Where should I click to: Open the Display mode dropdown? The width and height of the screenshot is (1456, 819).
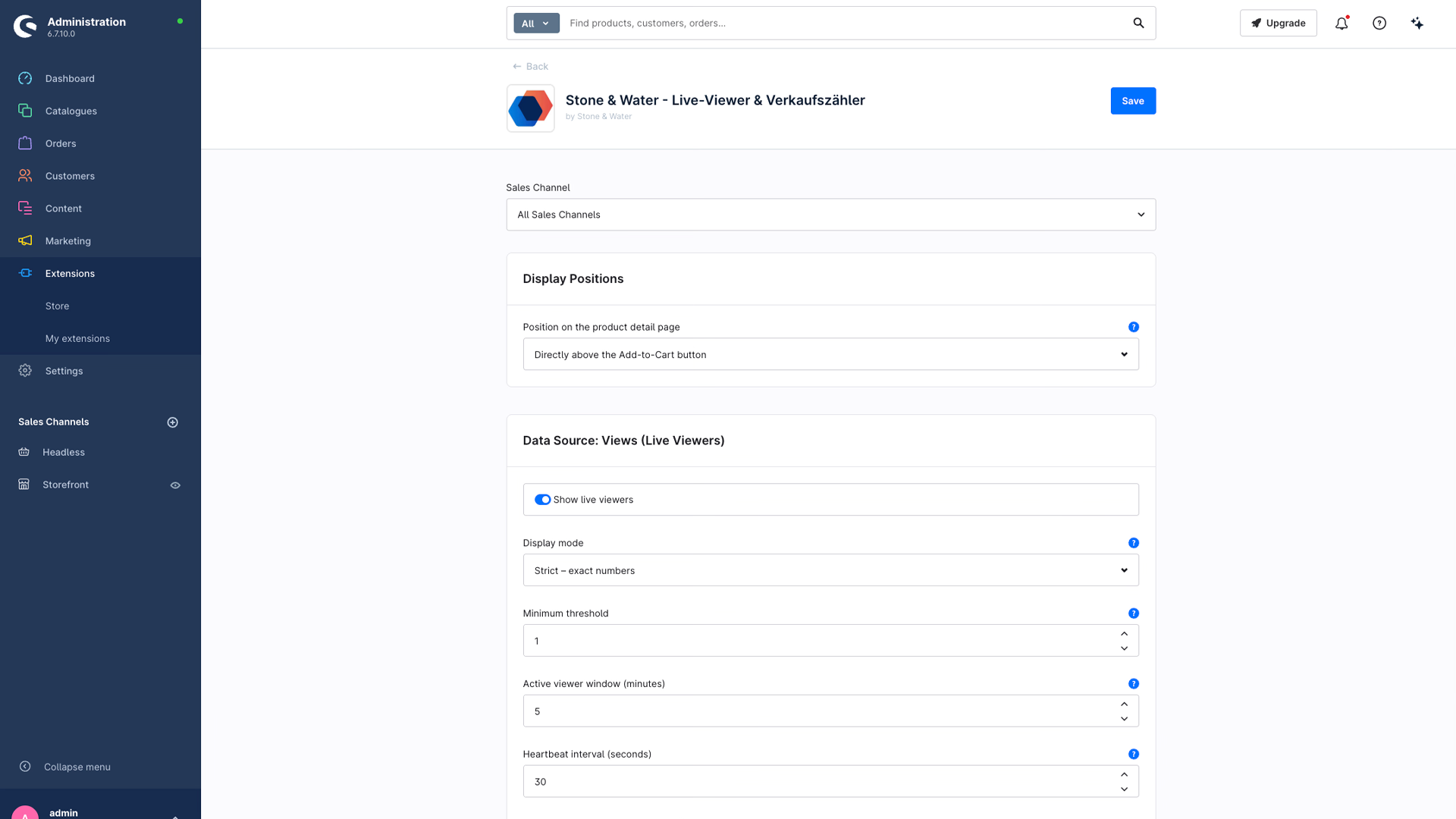830,570
